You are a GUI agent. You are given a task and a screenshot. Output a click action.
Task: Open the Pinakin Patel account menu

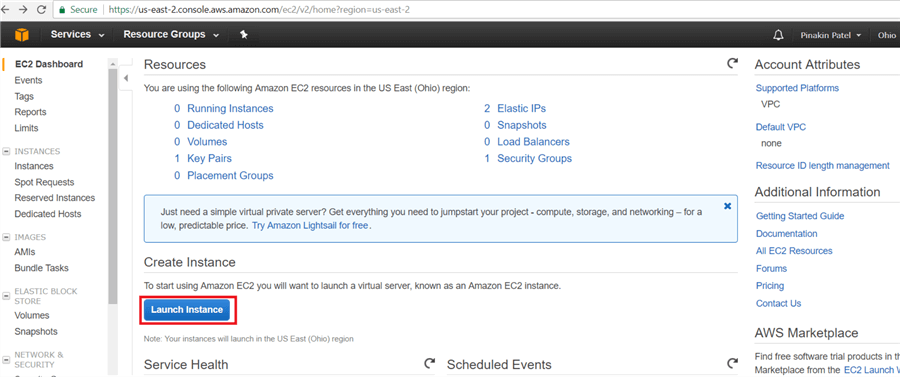(831, 35)
